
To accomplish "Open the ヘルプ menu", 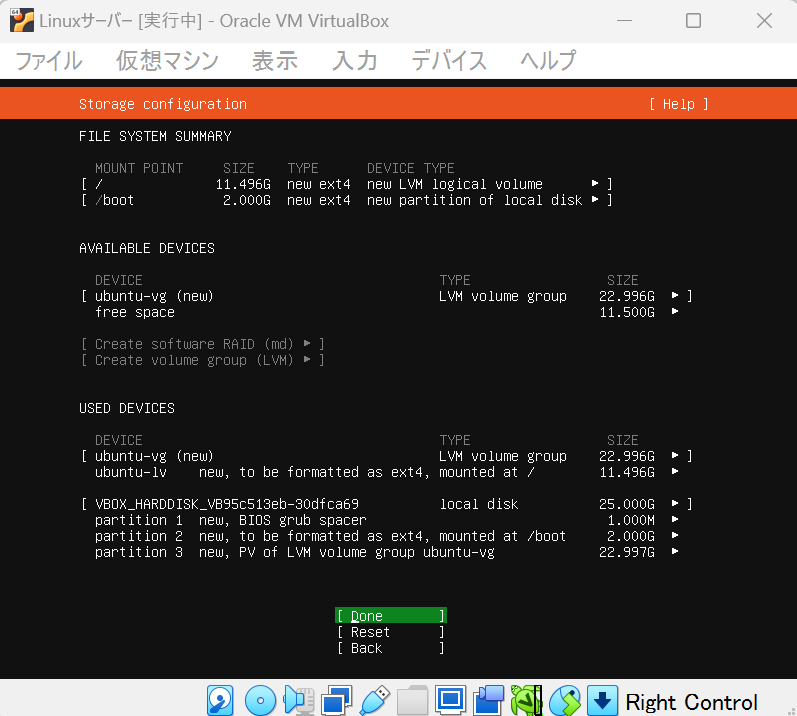I will click(x=548, y=60).
